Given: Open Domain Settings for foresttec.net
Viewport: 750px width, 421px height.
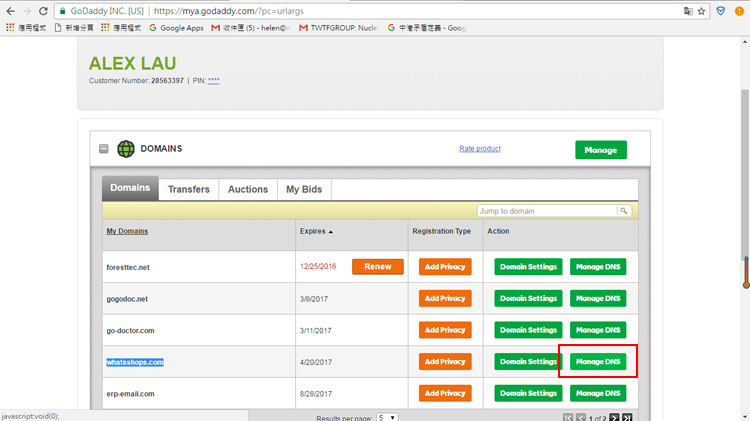Looking at the screenshot, I should (529, 266).
